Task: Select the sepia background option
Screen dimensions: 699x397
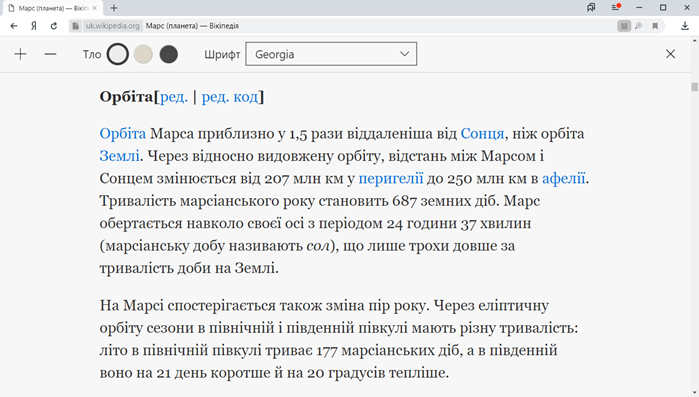Action: 143,54
